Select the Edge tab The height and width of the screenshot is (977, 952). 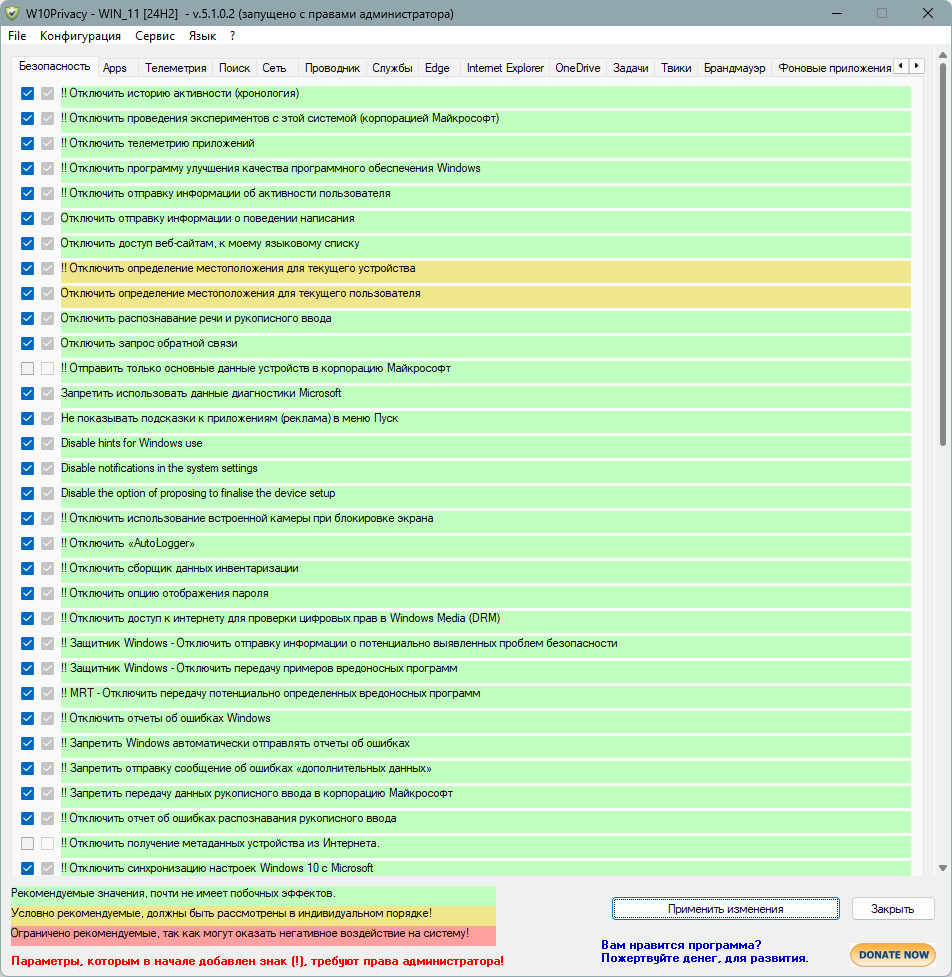(437, 68)
